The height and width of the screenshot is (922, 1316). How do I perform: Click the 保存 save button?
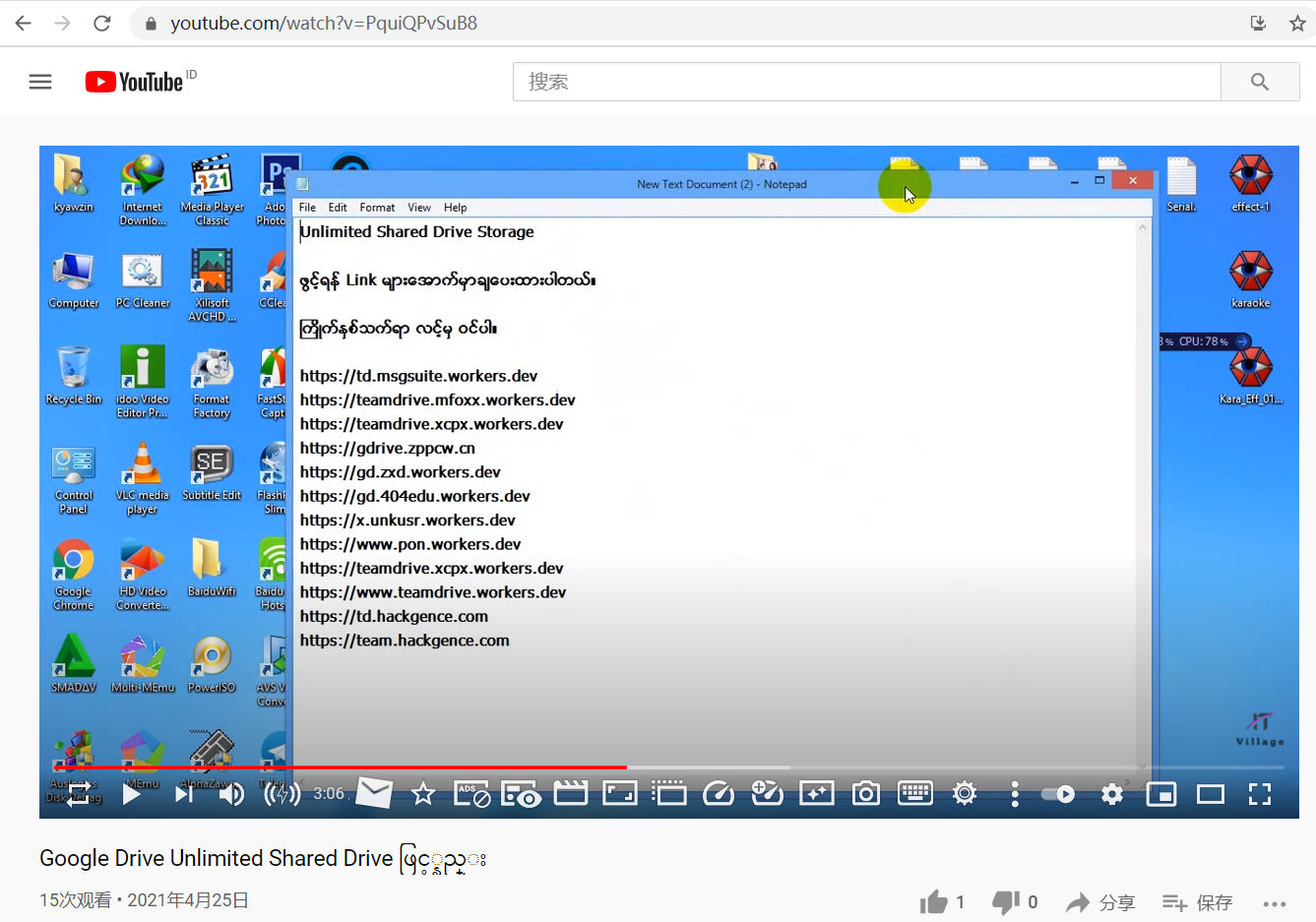(x=1197, y=902)
